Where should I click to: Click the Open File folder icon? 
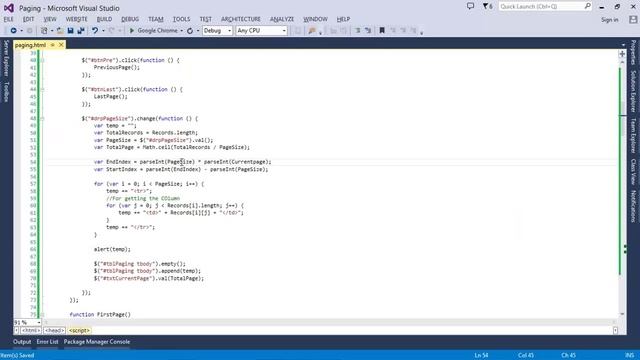60,31
